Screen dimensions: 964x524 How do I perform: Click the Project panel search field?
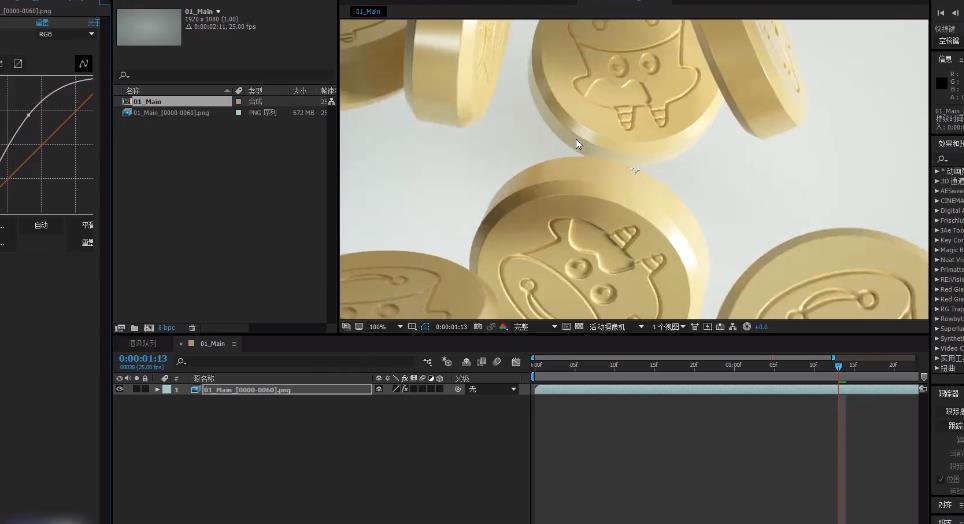(x=224, y=75)
